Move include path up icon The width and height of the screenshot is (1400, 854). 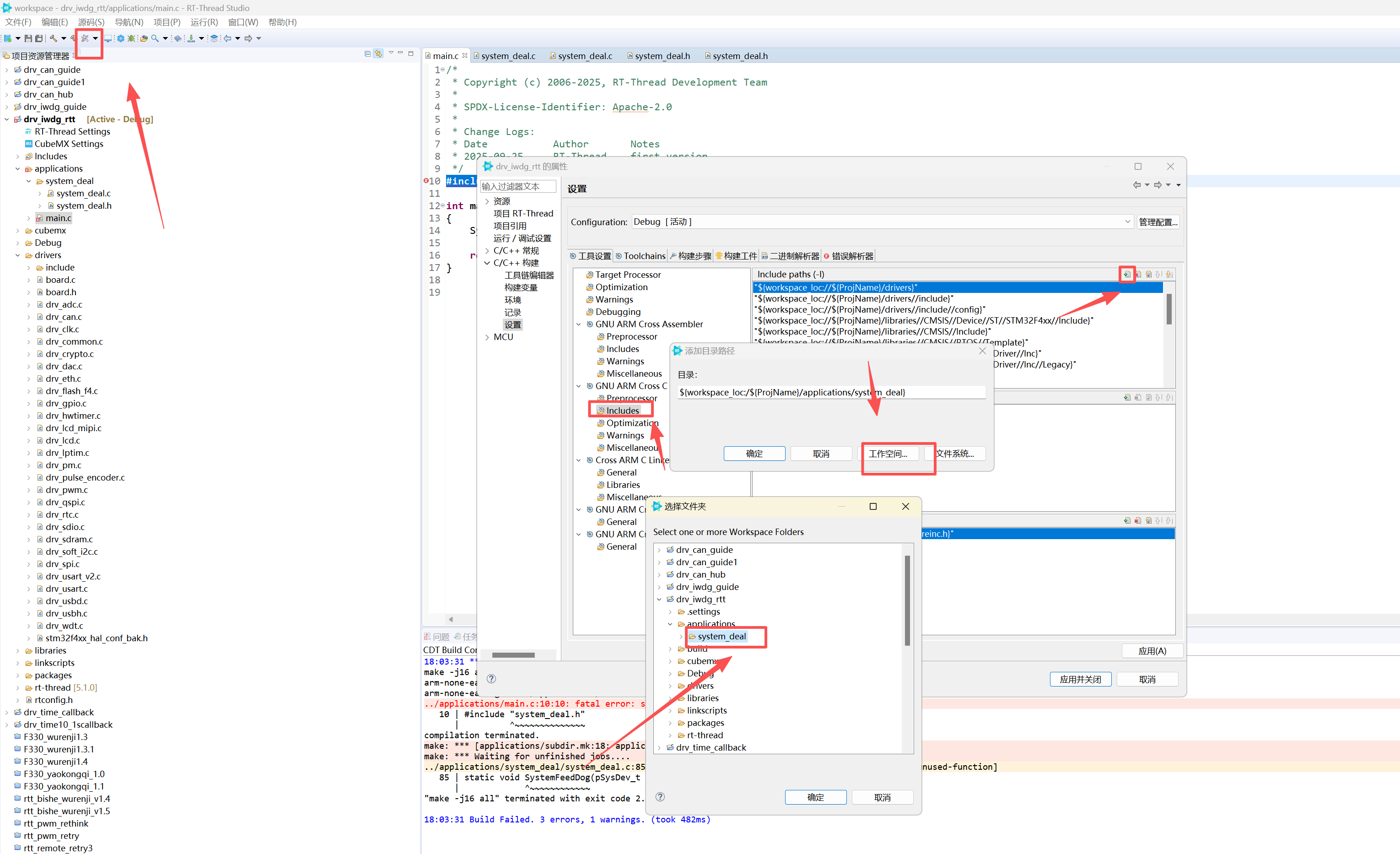pos(1159,275)
